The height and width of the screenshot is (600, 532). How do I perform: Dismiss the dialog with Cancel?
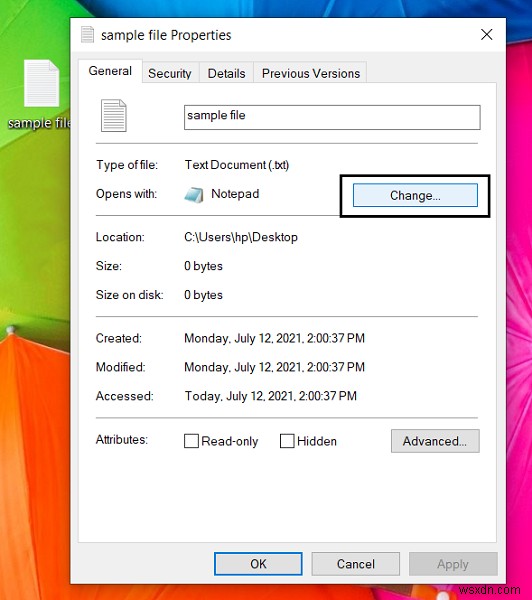point(356,564)
